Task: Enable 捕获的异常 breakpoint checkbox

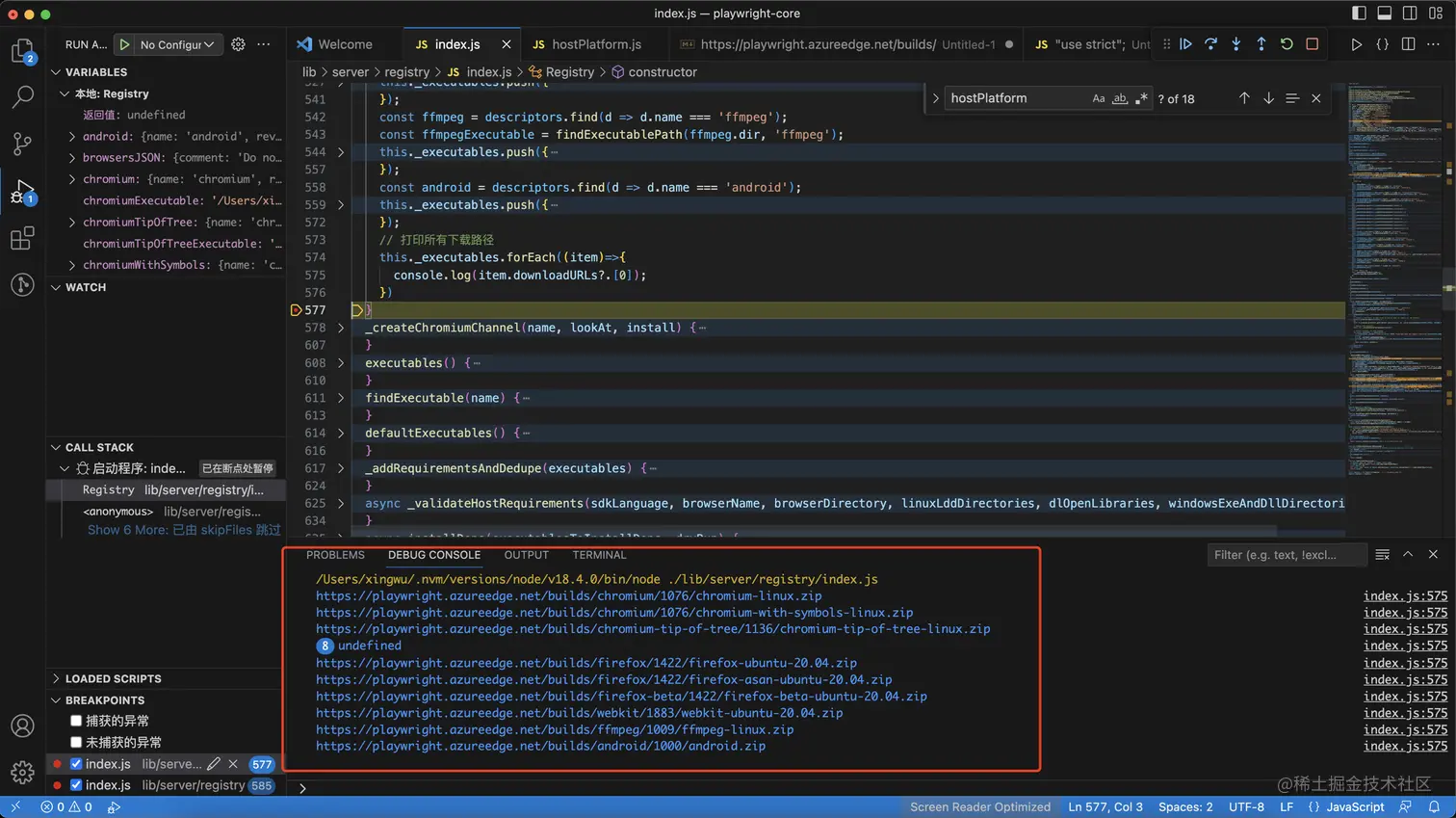Action: (x=76, y=721)
